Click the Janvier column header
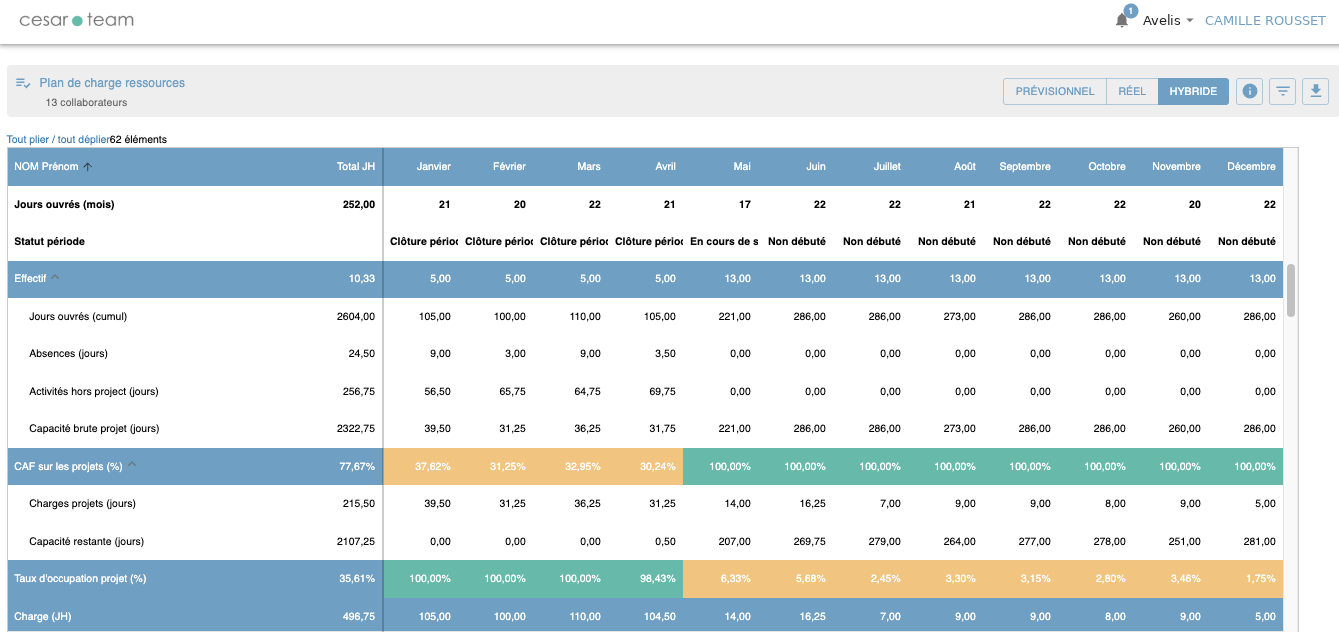The width and height of the screenshot is (1339, 632). tap(434, 167)
